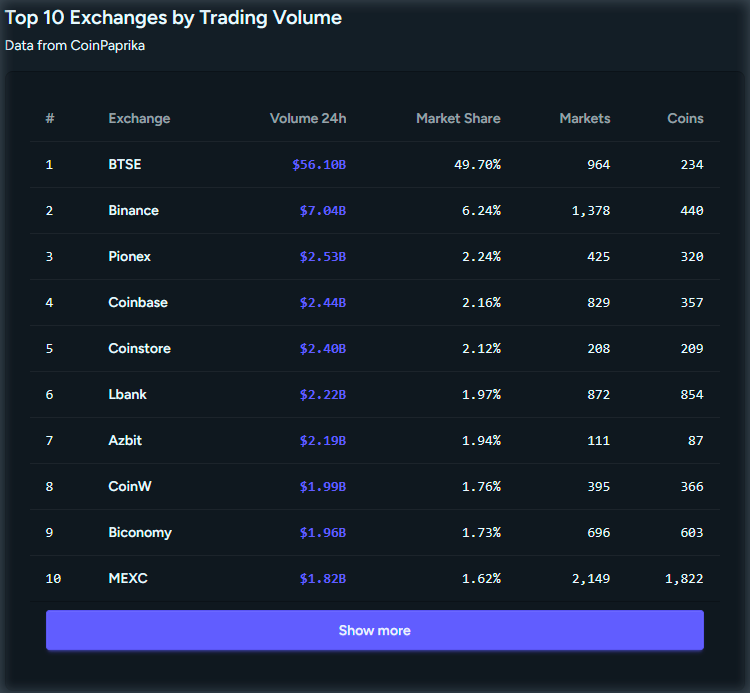Click the 1.62% market share cell
Viewport: 750px width, 693px height.
(481, 578)
